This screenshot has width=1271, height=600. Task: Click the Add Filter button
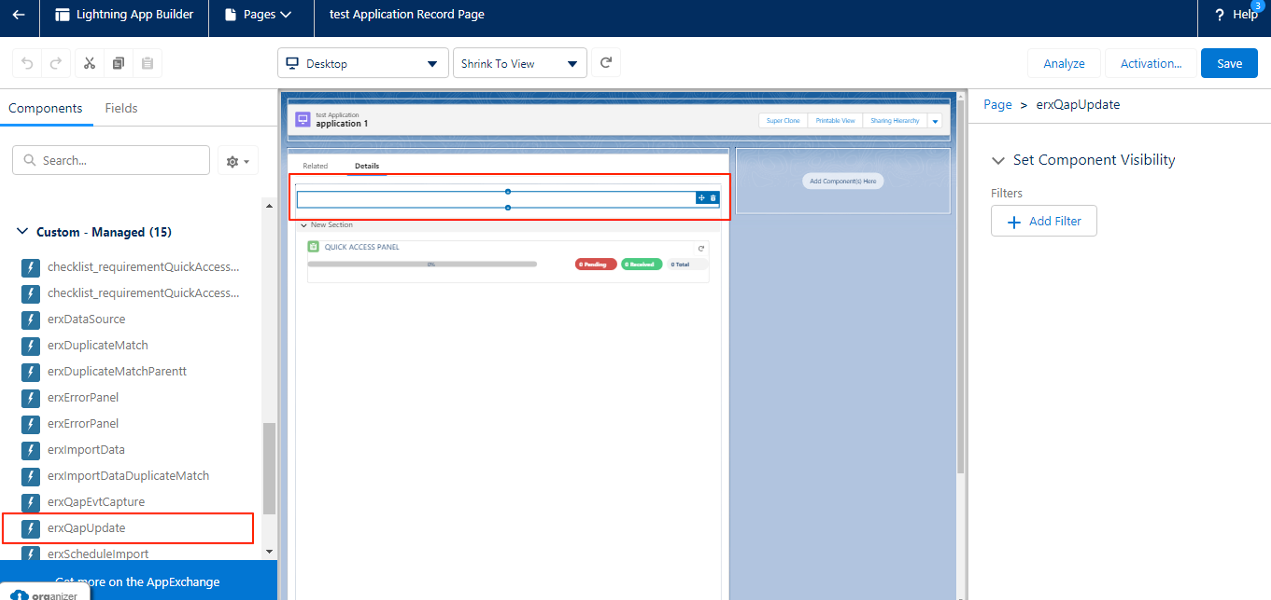1043,221
